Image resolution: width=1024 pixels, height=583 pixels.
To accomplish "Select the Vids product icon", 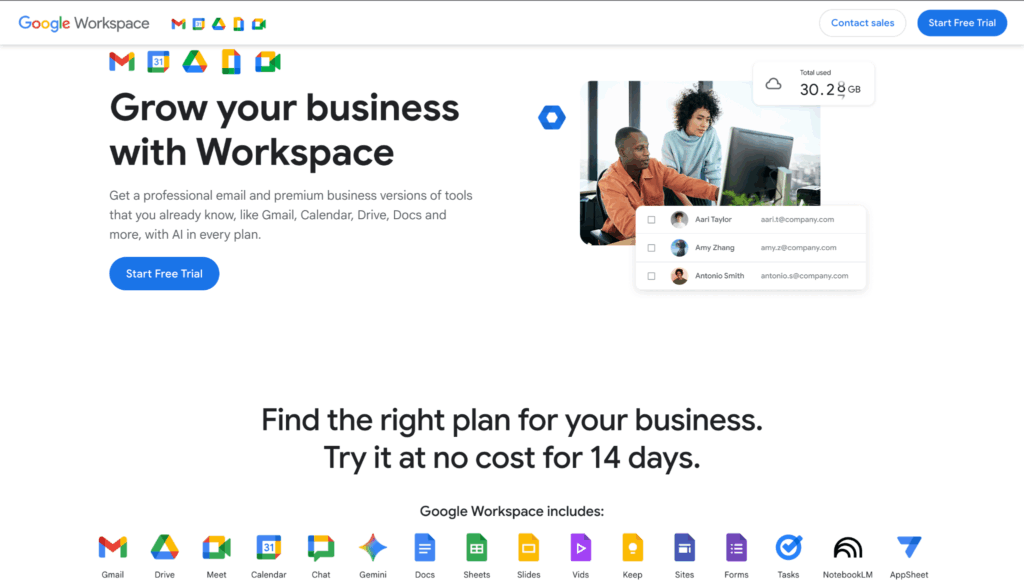I will (x=581, y=547).
